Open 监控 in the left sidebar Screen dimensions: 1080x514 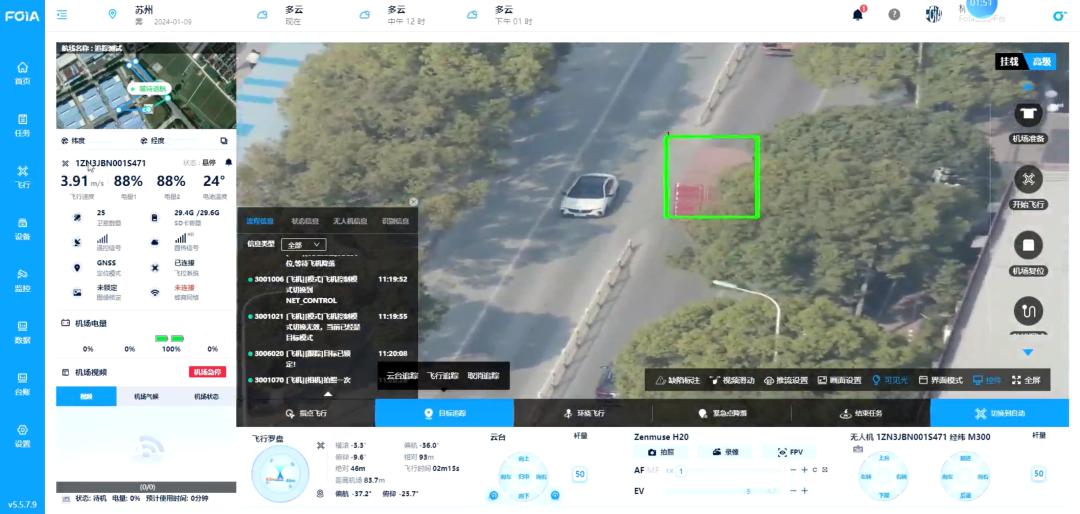[22, 280]
